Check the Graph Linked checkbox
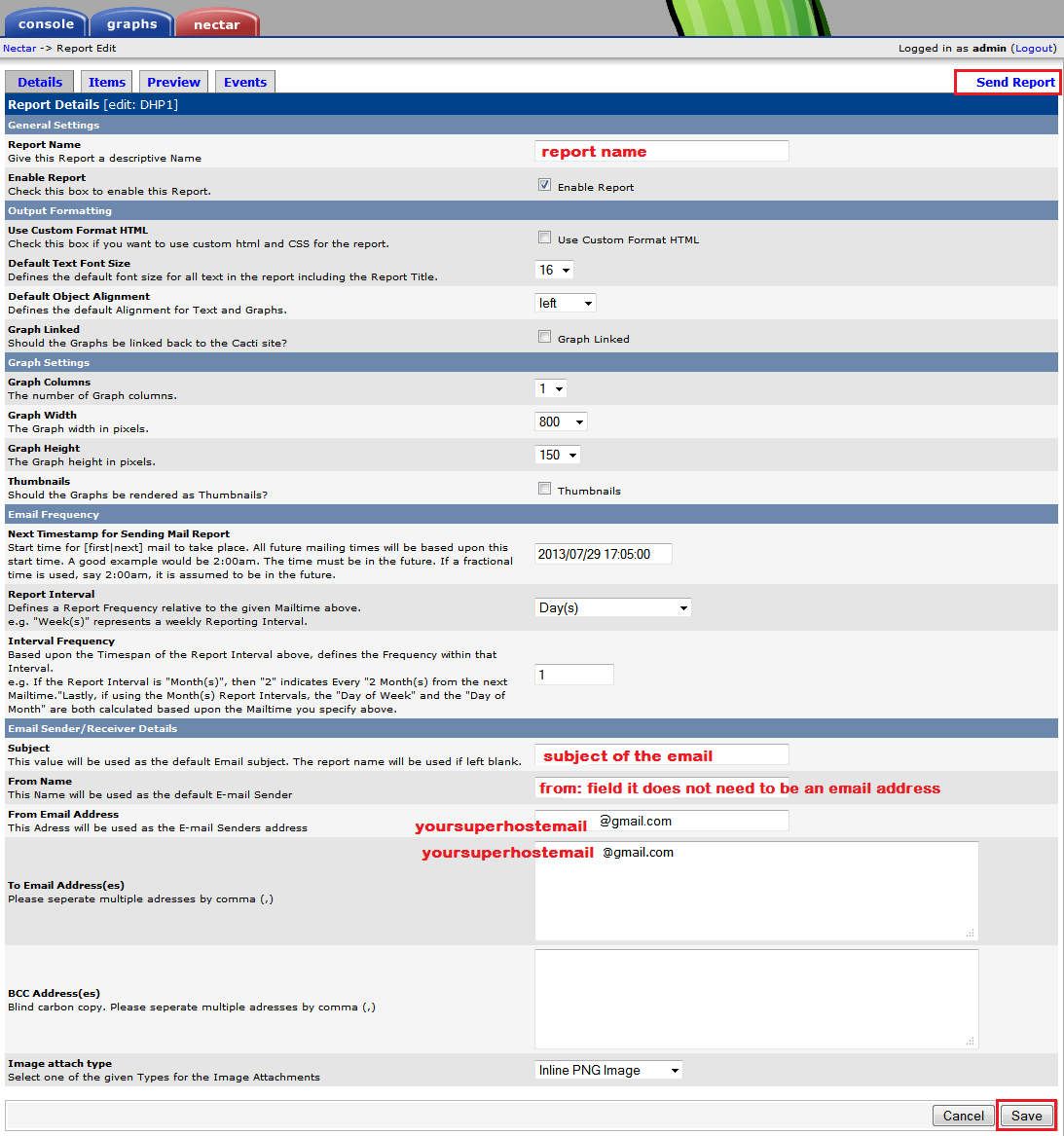1064x1136 pixels. (545, 337)
